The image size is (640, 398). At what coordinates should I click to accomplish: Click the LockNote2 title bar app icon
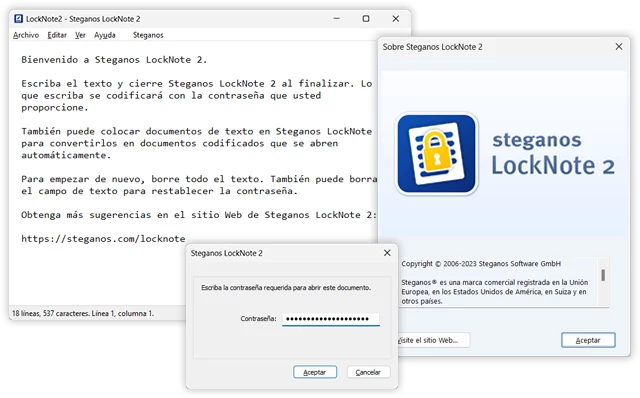(18, 19)
